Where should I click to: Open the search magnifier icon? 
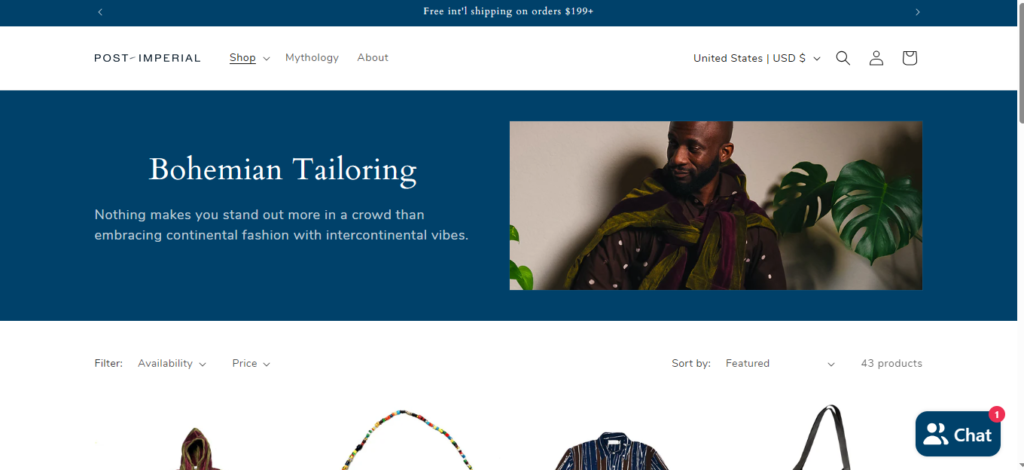pyautogui.click(x=843, y=58)
